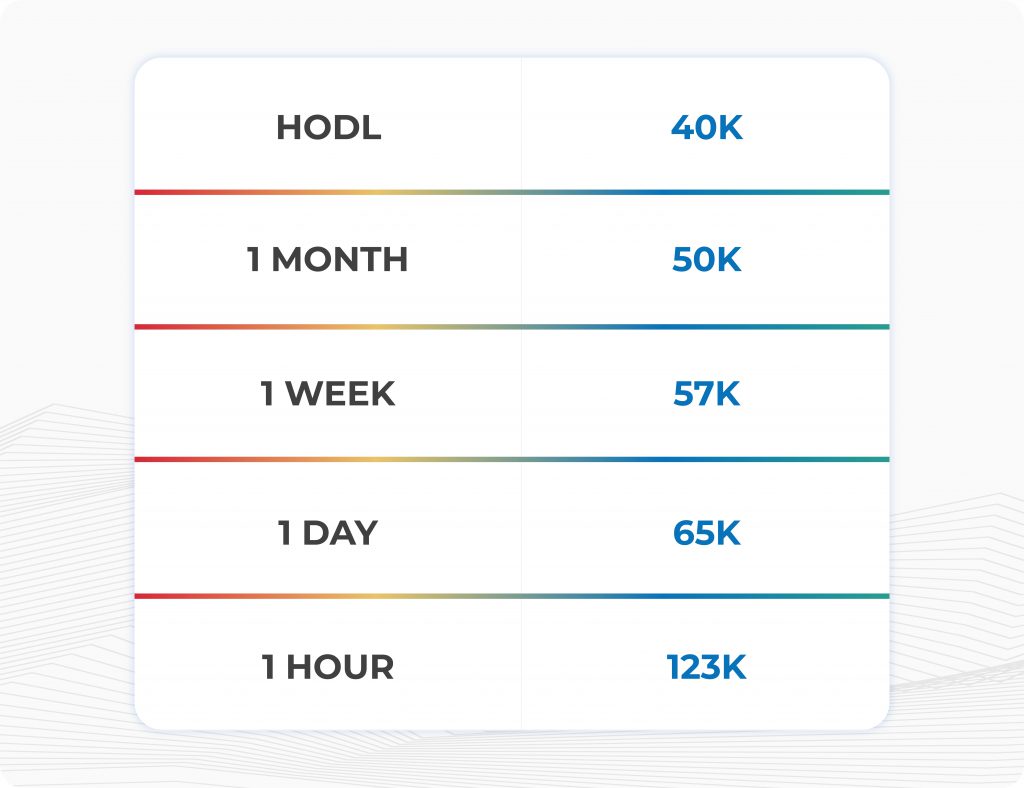The height and width of the screenshot is (788, 1024).
Task: Select the 65K value
Action: click(706, 533)
